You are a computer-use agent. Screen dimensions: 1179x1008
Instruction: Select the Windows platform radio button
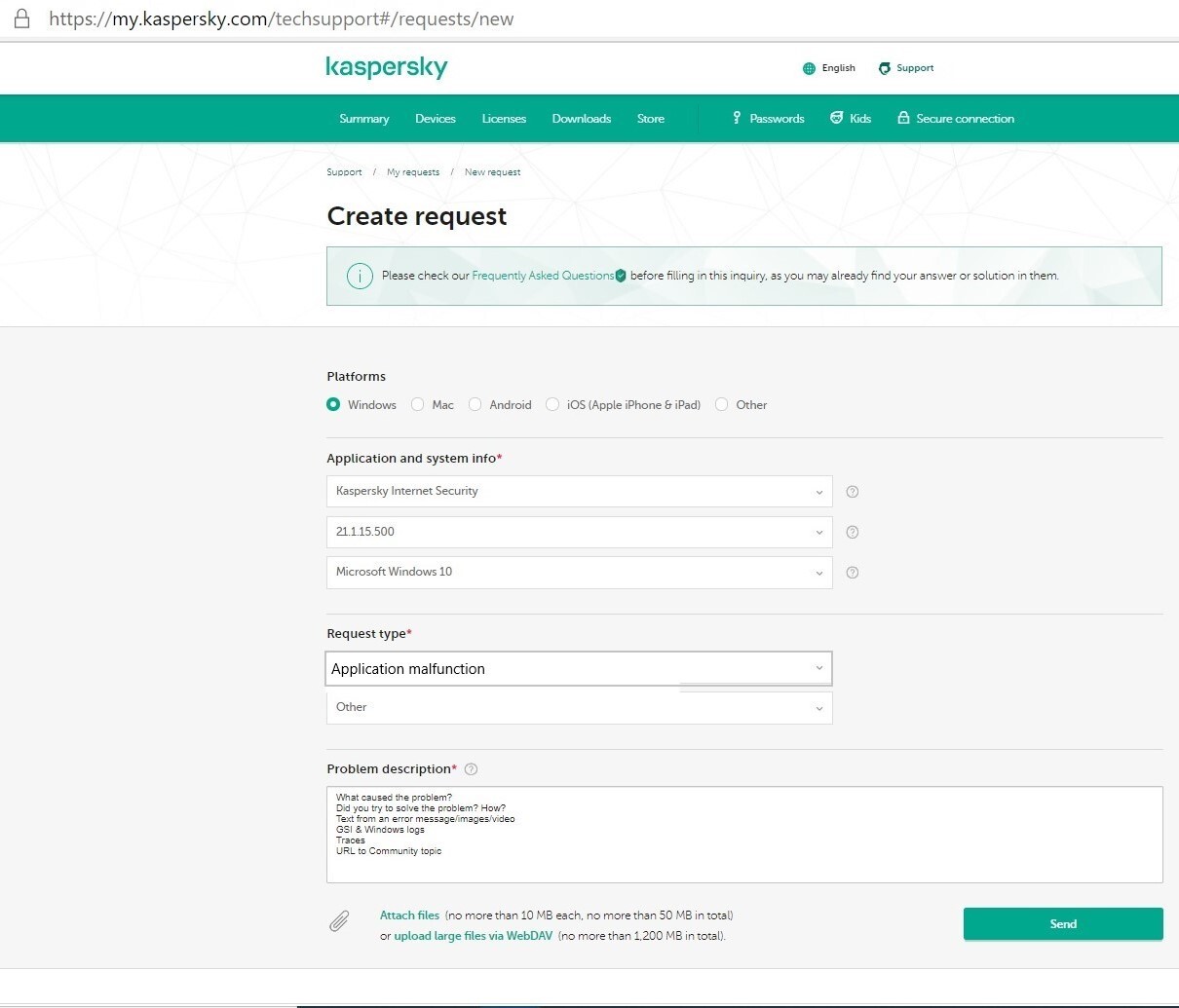[333, 404]
